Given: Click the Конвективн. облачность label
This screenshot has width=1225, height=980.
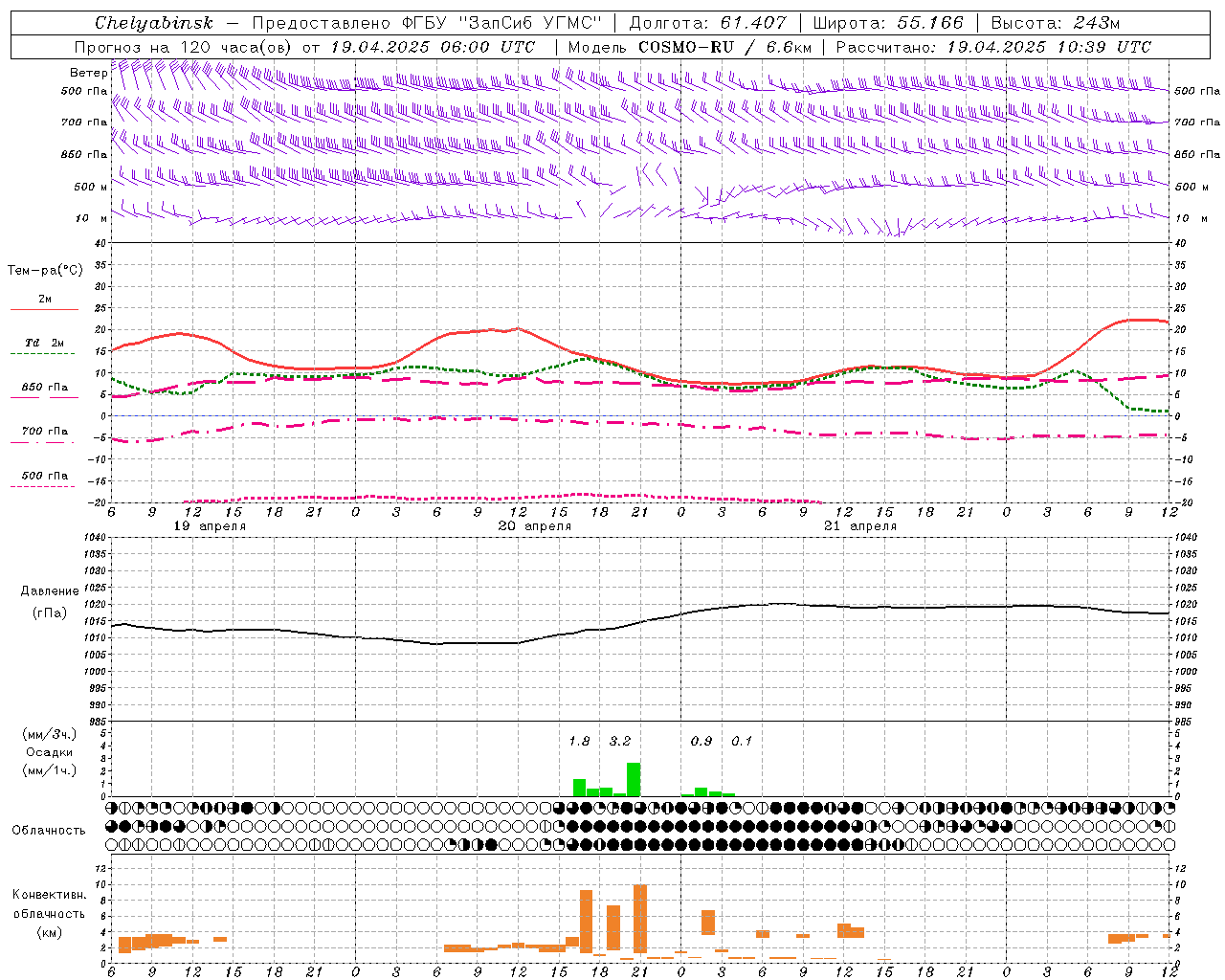Looking at the screenshot, I should tap(49, 903).
